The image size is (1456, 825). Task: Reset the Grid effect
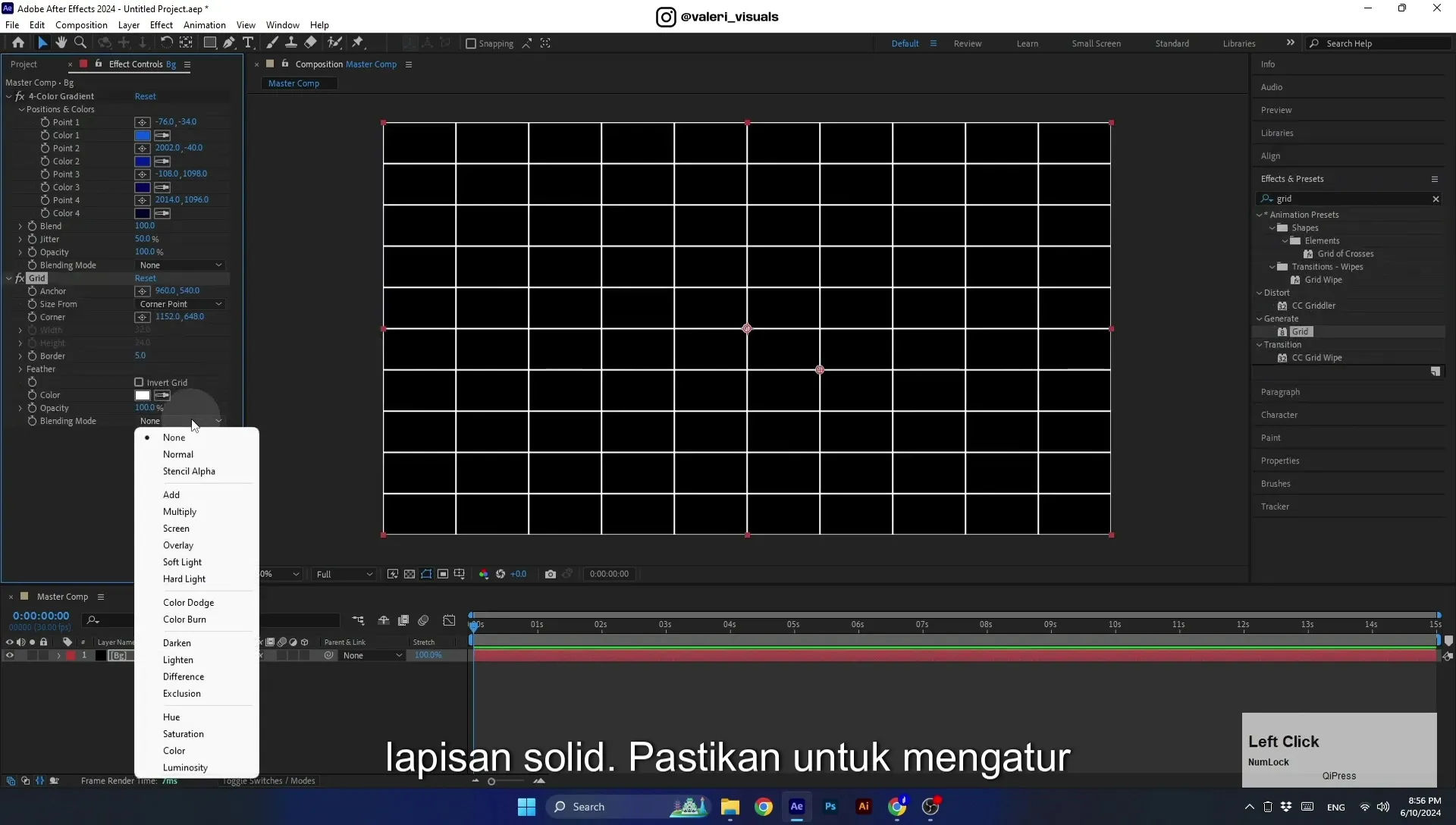[146, 278]
